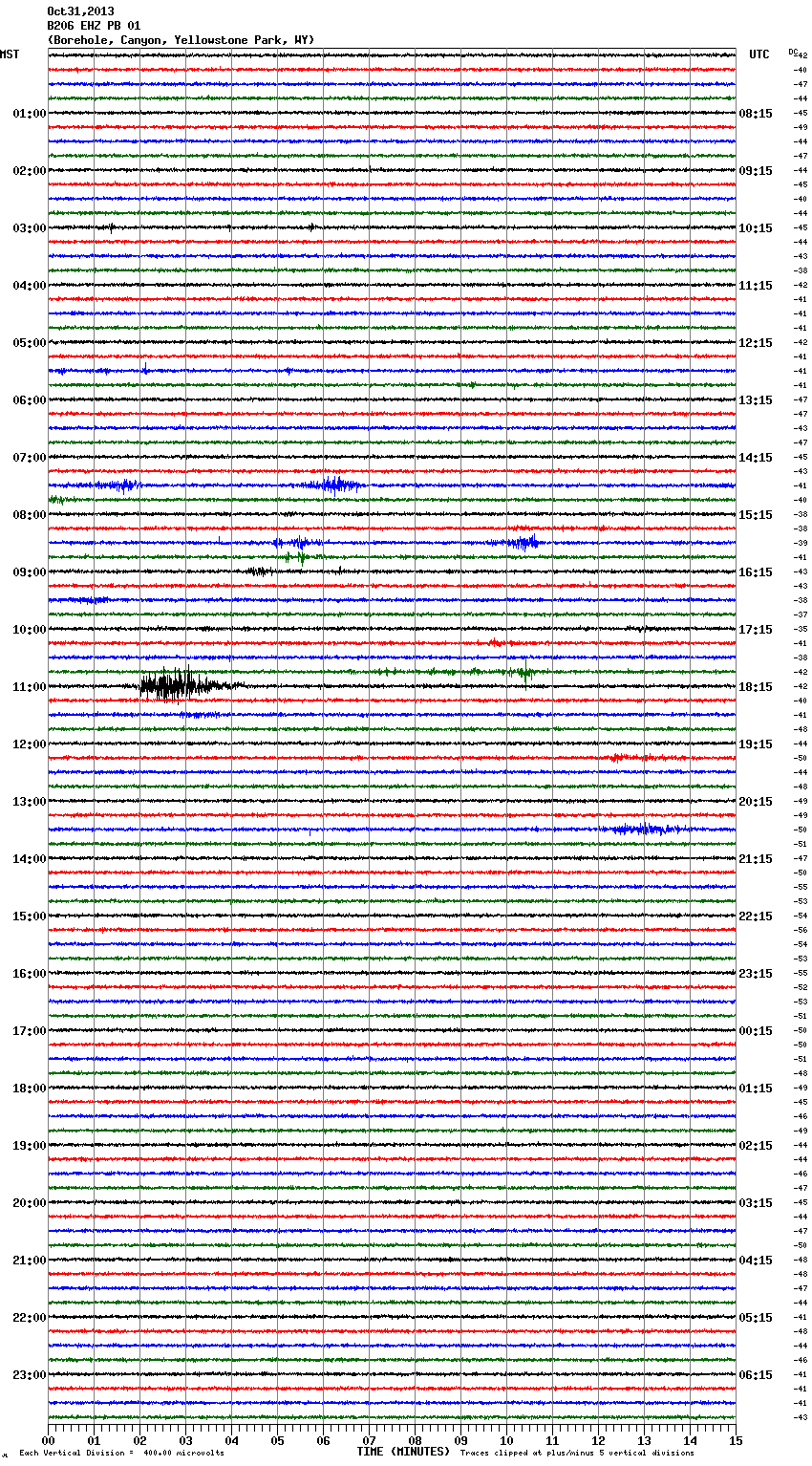The width and height of the screenshot is (812, 1466).
Task: Select the 05:00 MST hour label
Action: click(29, 343)
